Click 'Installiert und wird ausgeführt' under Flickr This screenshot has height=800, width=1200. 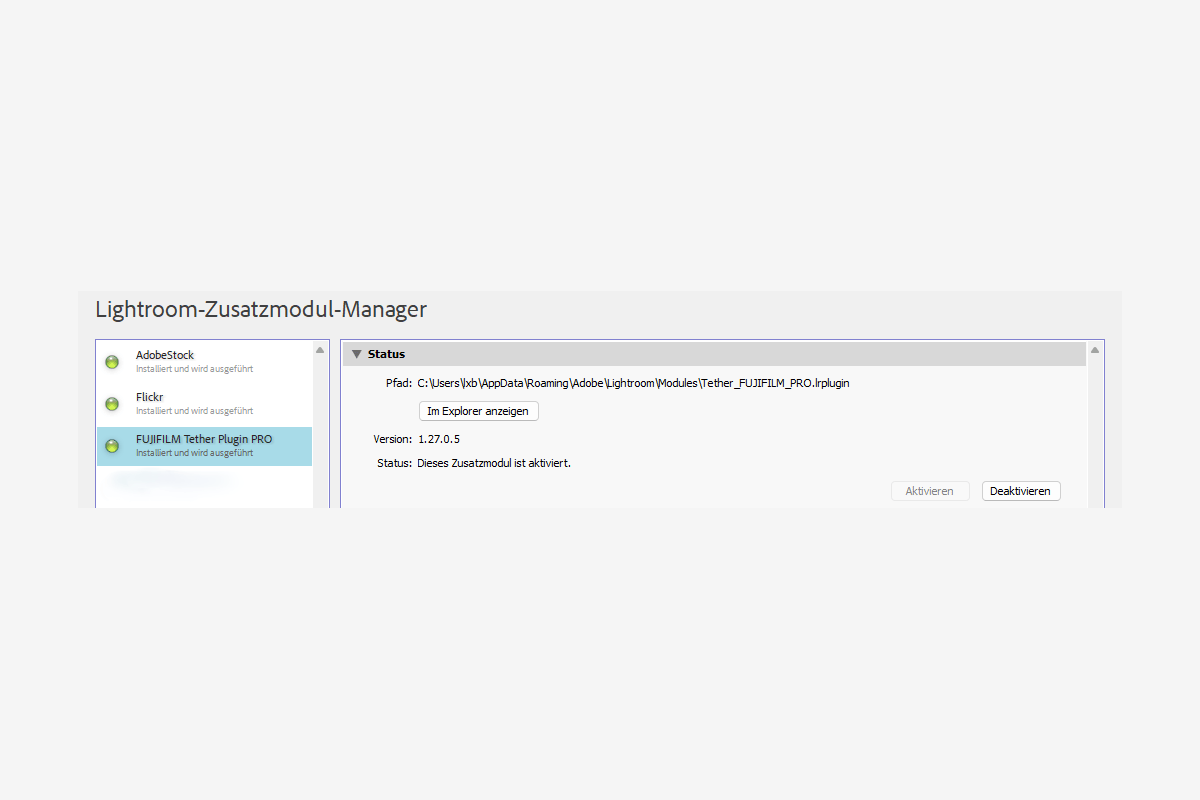click(x=194, y=411)
